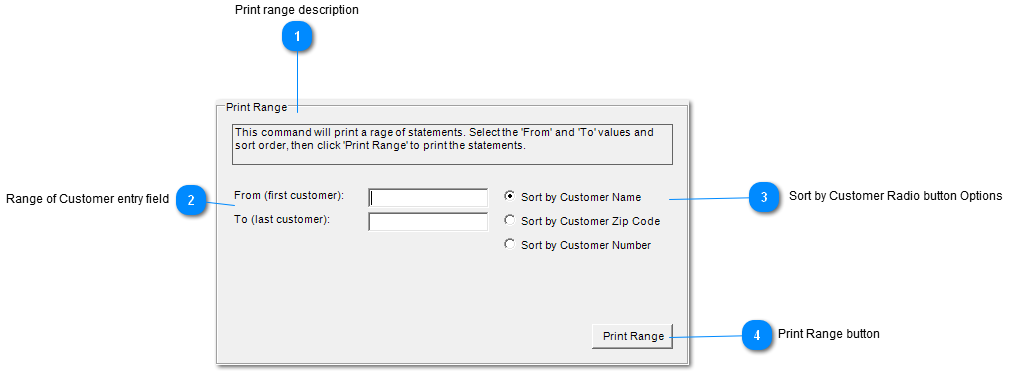Select Sort by Customer Name radio button

click(x=510, y=196)
